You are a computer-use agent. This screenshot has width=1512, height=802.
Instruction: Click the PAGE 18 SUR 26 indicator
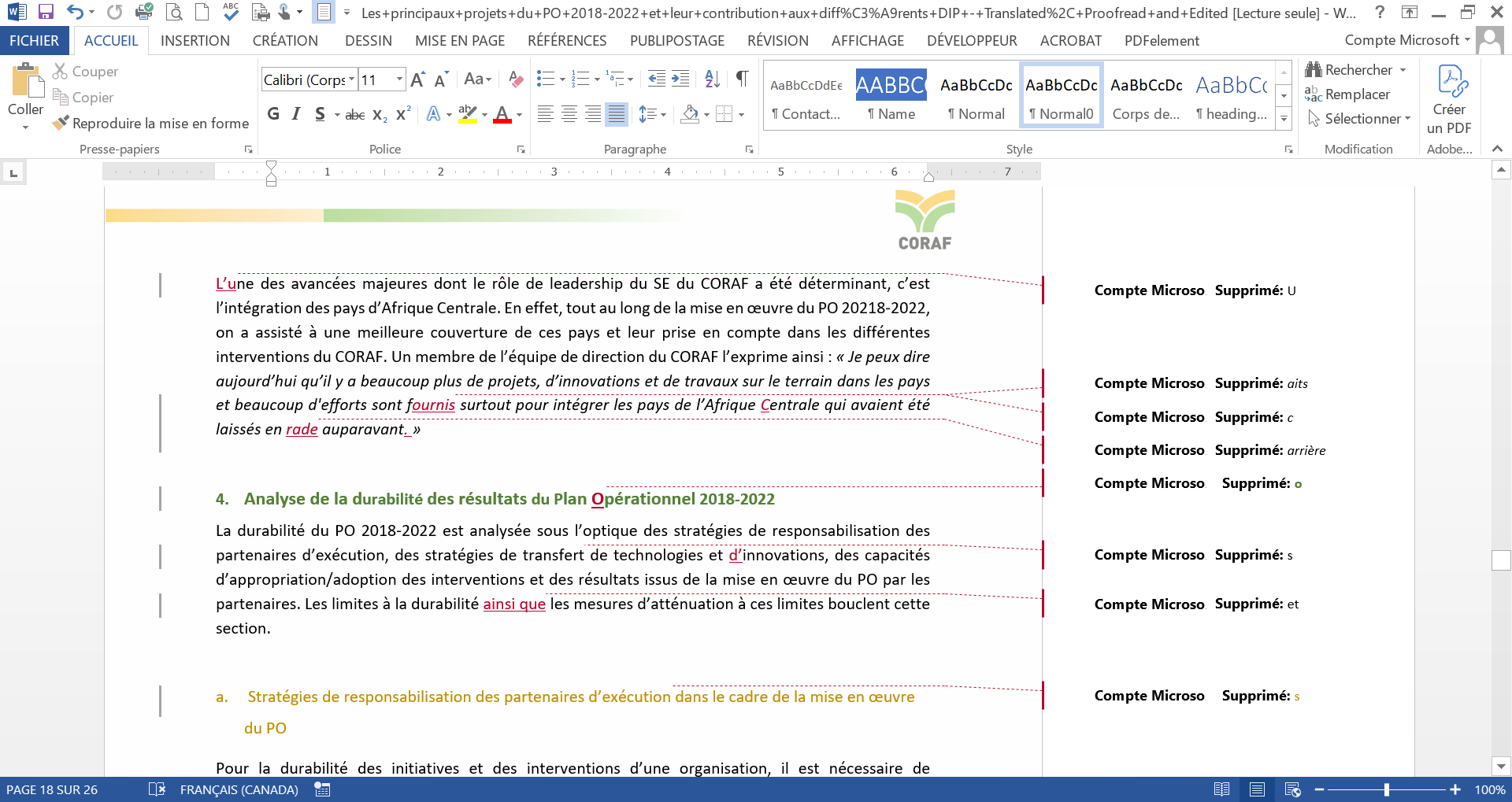[x=52, y=789]
